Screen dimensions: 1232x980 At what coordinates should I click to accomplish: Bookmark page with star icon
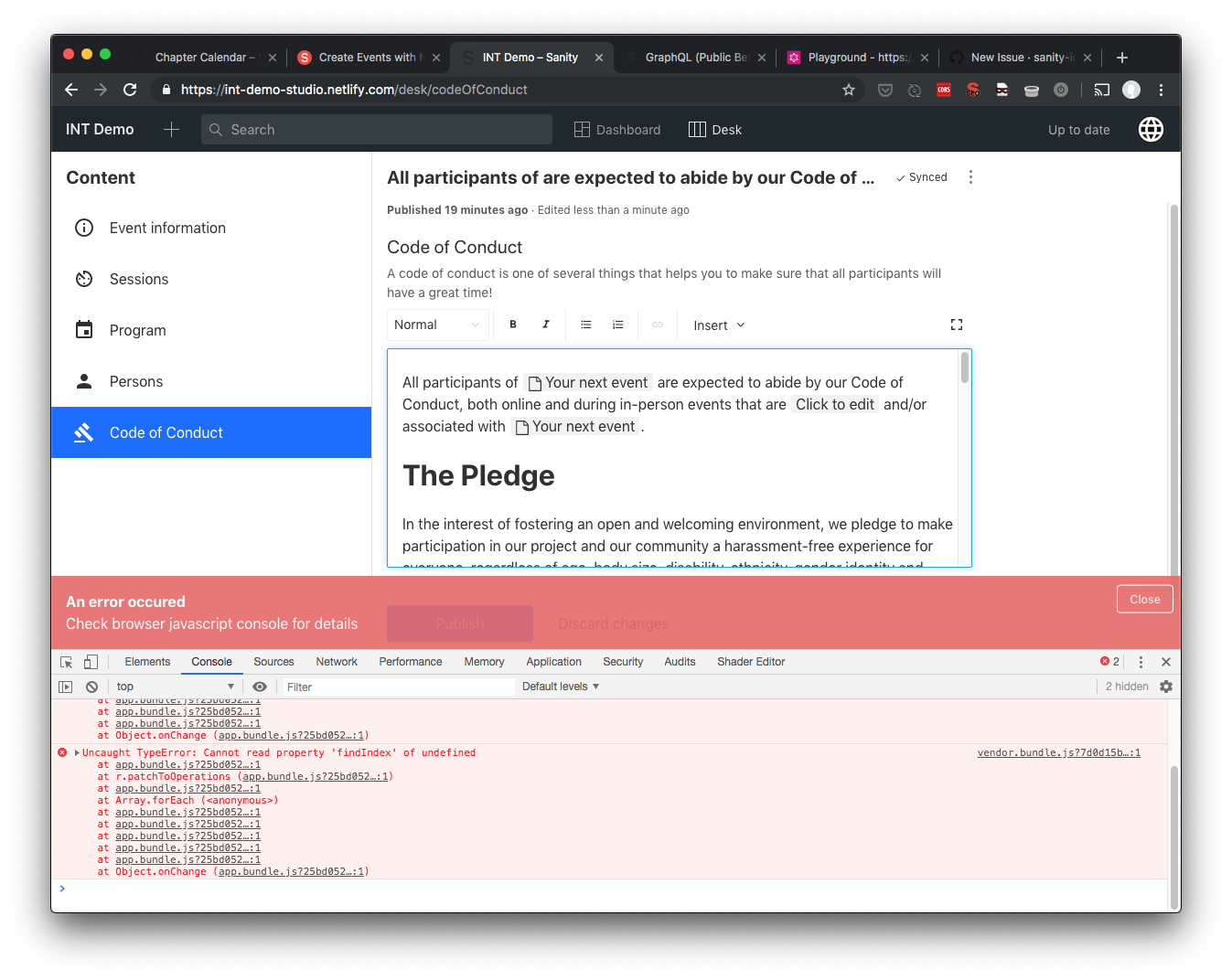point(849,90)
